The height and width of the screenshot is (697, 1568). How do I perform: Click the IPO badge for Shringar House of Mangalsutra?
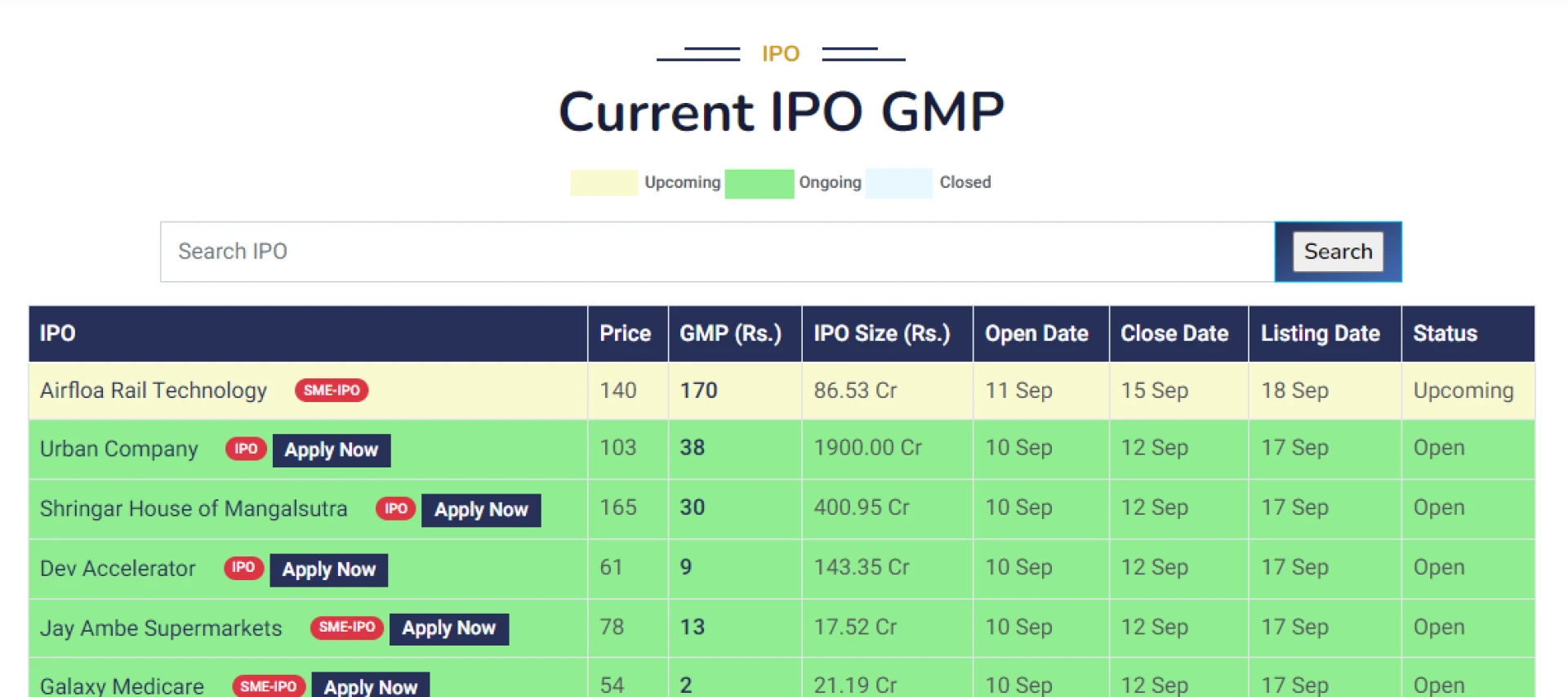(394, 508)
